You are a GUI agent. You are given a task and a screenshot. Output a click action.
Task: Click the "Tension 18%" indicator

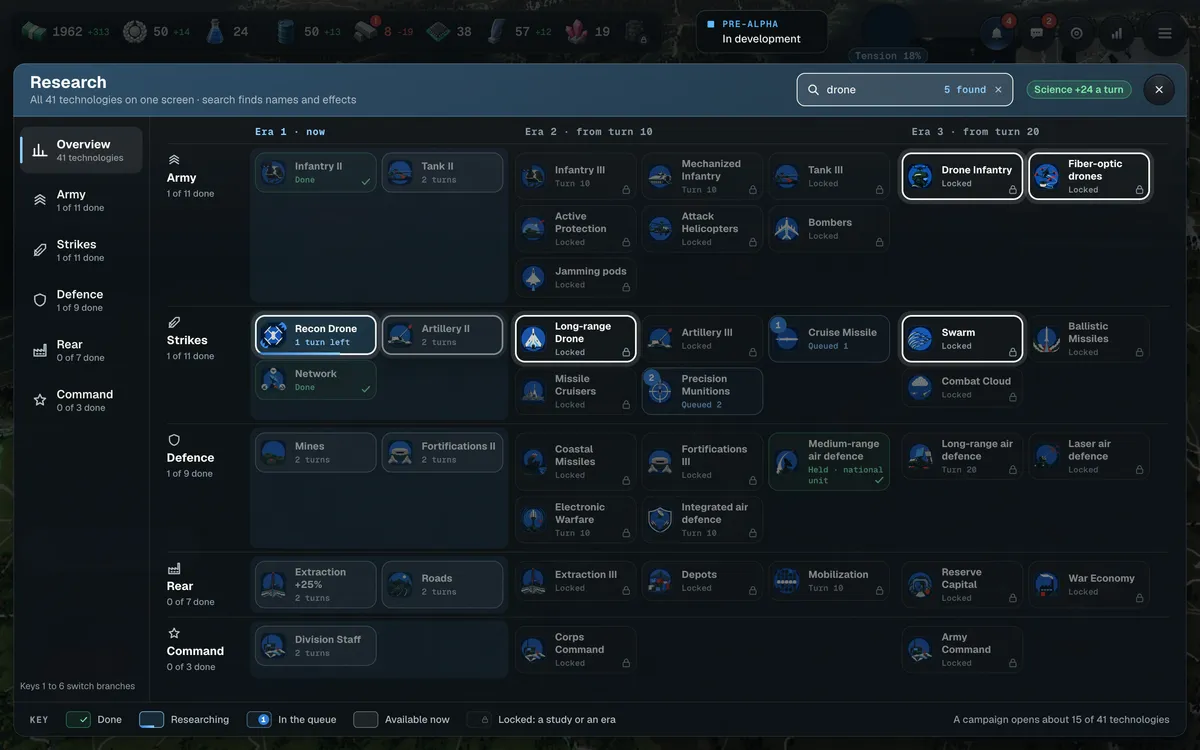tap(888, 56)
